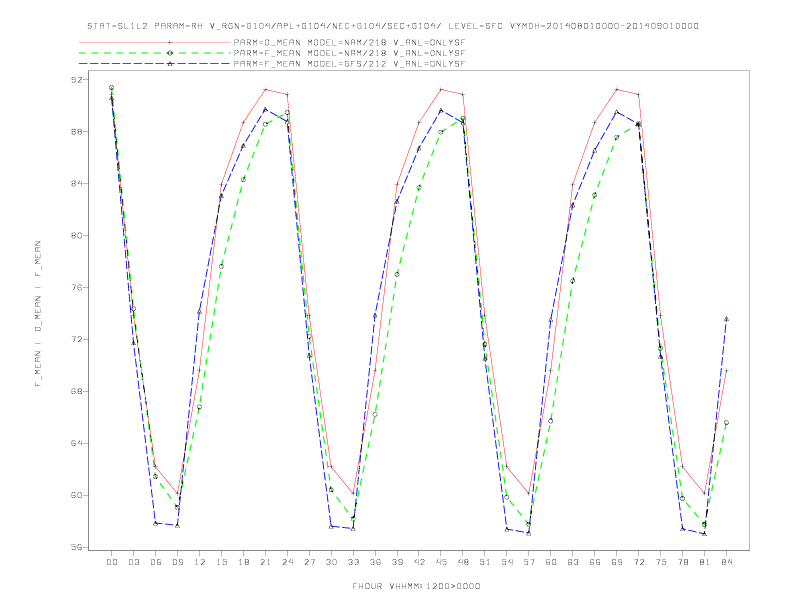Image resolution: width=792 pixels, height=612 pixels.
Task: Click x-axis forecast hour label 00
Action: (x=112, y=562)
